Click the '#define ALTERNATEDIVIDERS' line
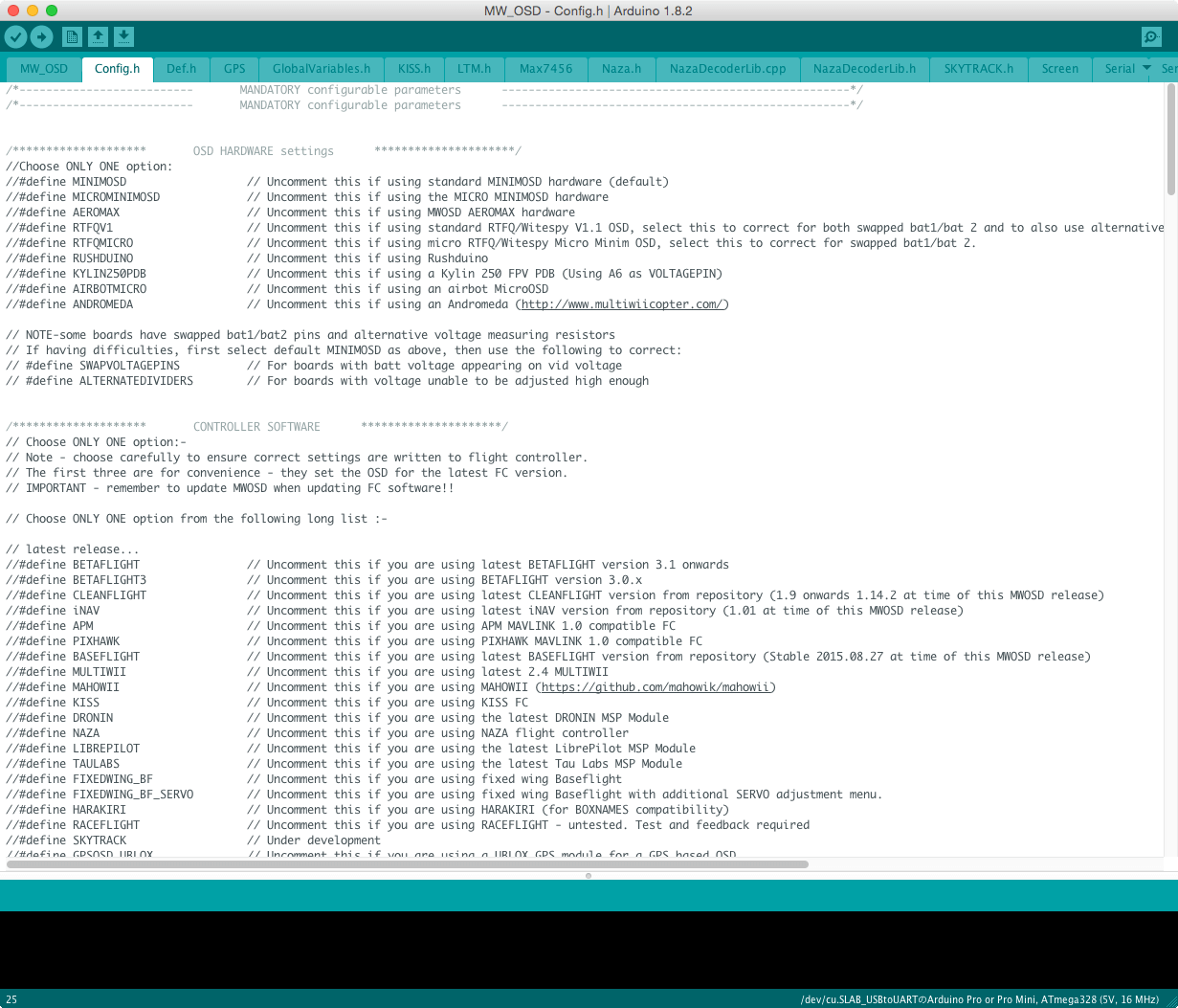 point(327,381)
